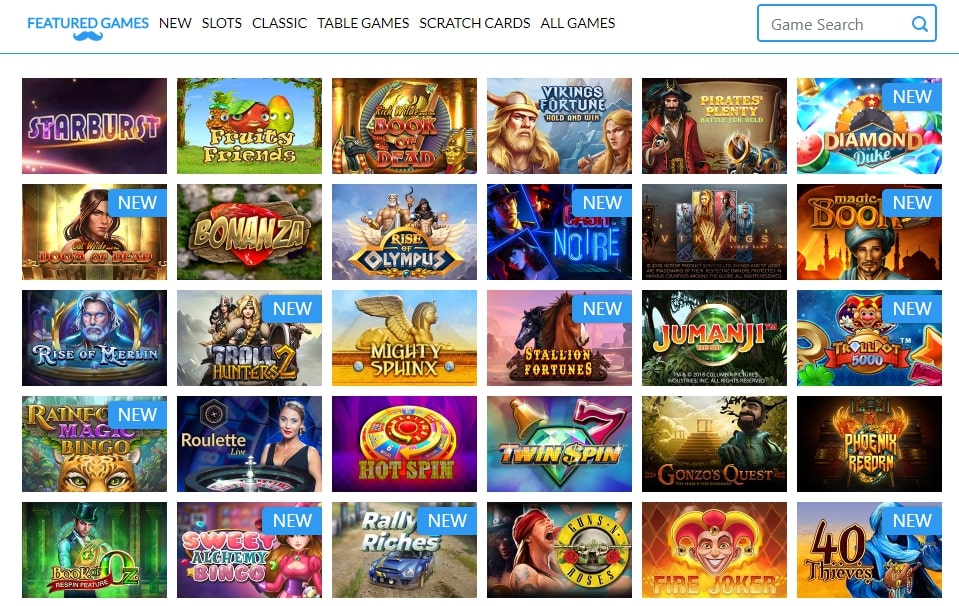959x606 pixels.
Task: Open Book of Dead game tile
Action: pos(404,126)
